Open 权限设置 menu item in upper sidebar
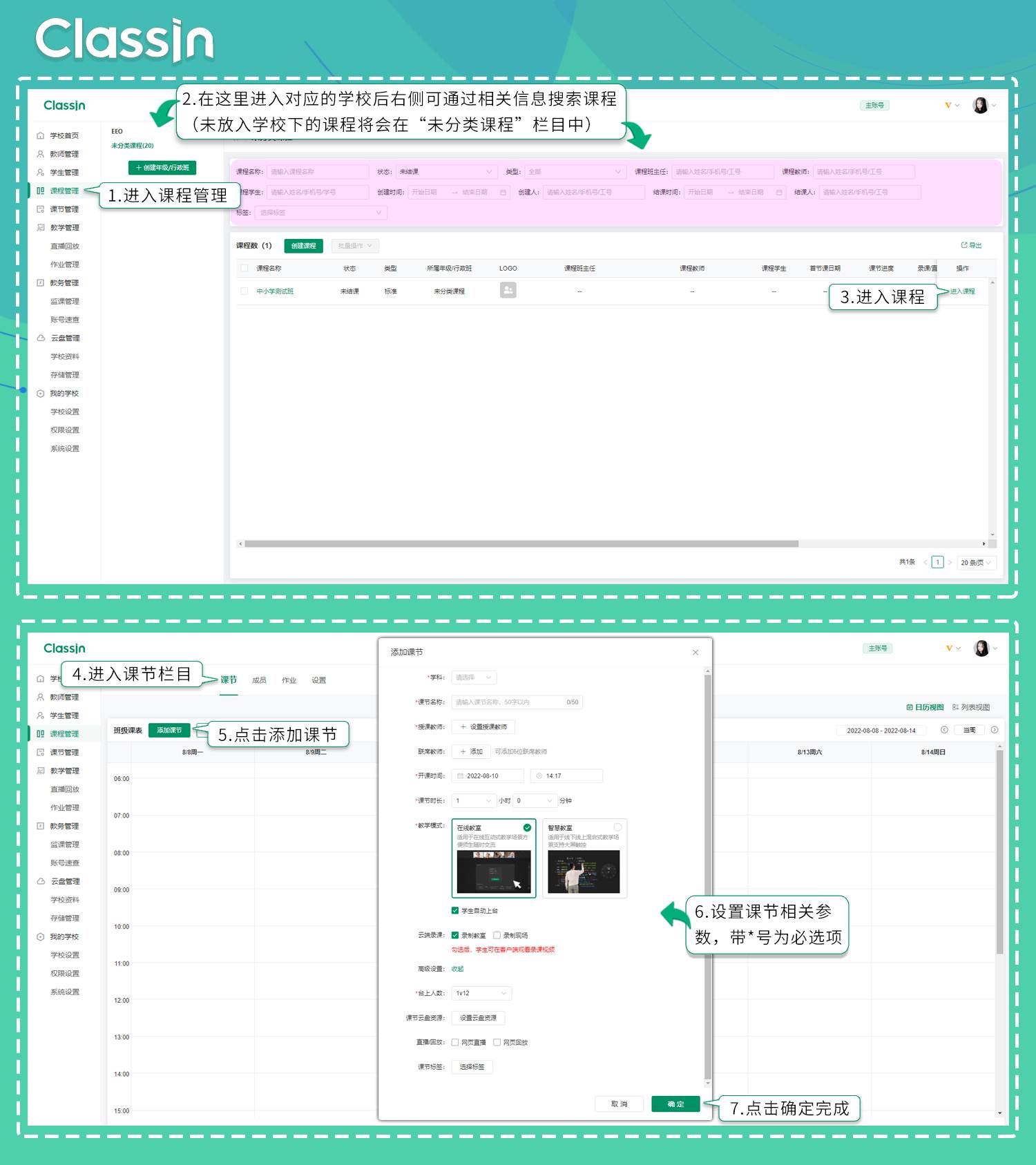 click(65, 430)
